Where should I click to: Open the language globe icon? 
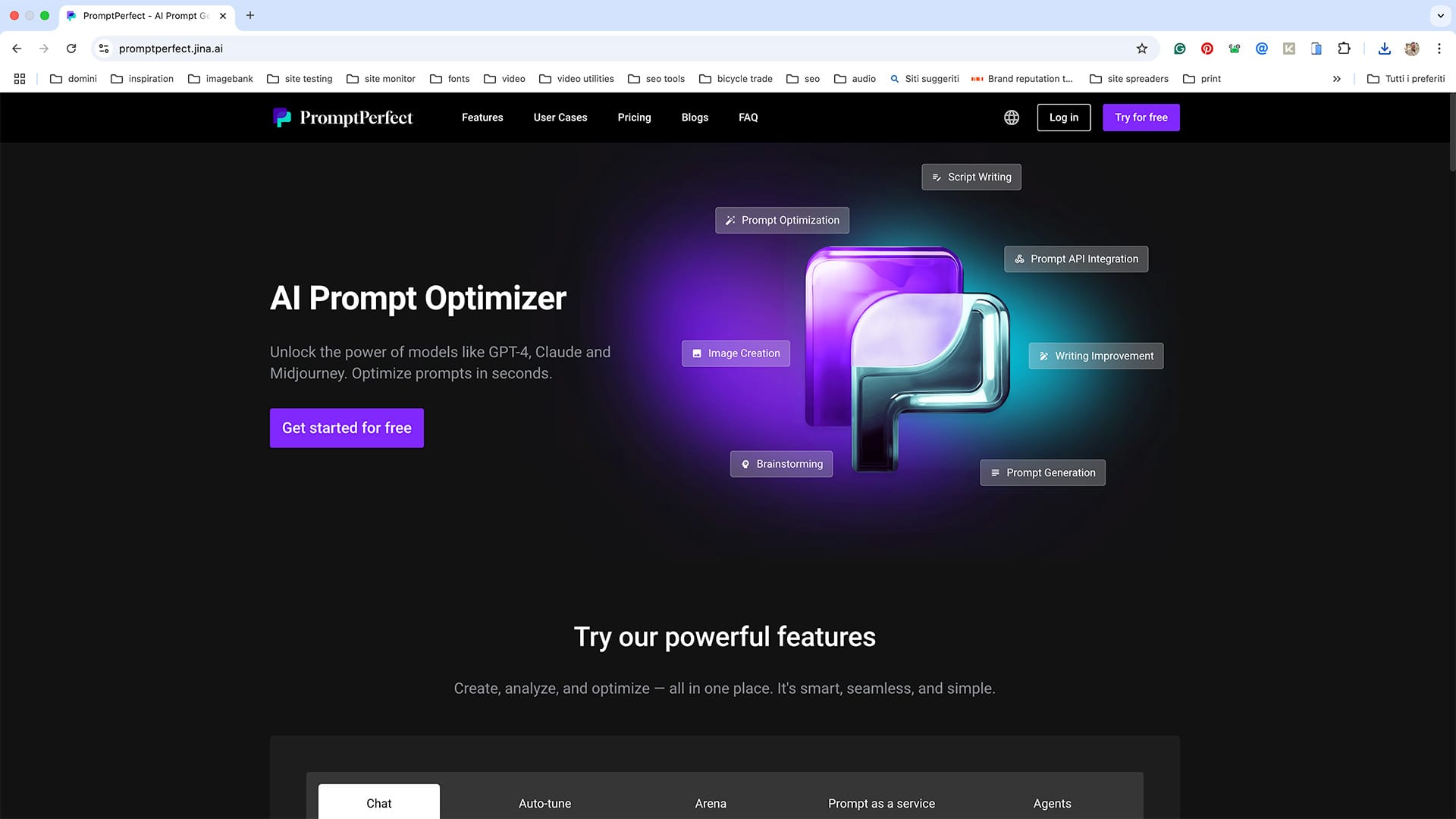(x=1011, y=118)
